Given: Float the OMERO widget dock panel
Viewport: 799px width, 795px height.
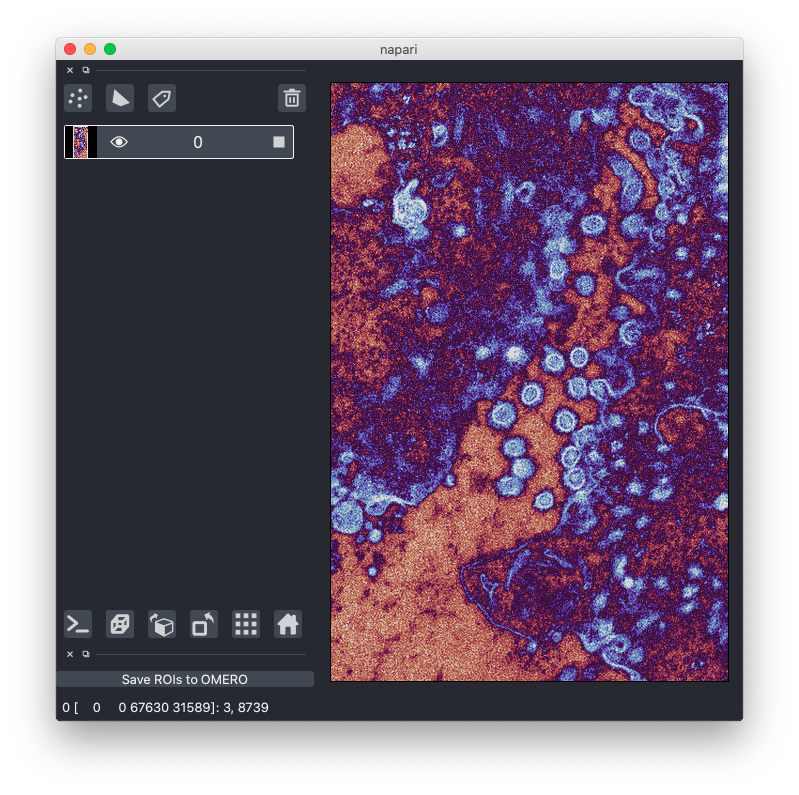Looking at the screenshot, I should [x=86, y=654].
